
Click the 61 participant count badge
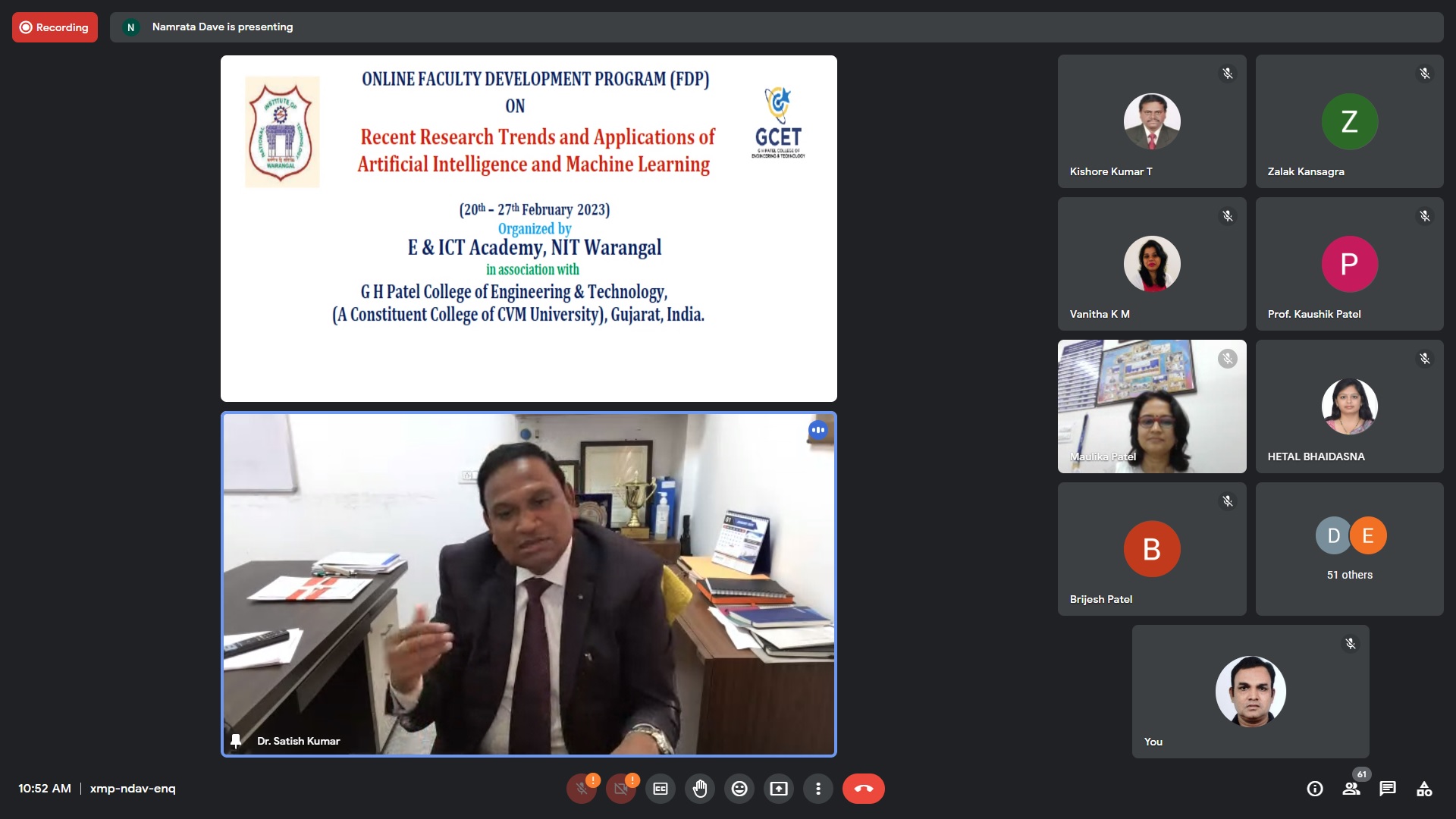[x=1362, y=774]
